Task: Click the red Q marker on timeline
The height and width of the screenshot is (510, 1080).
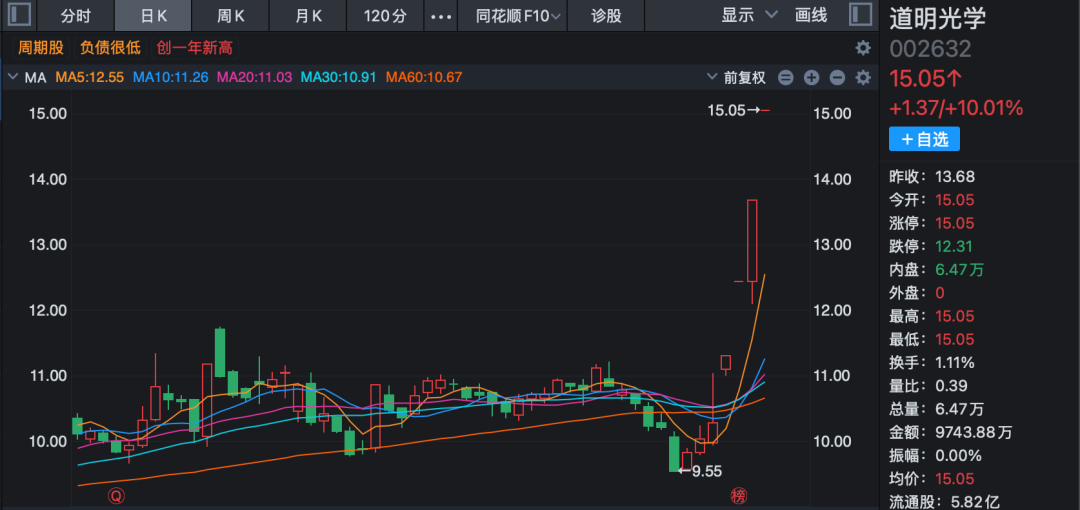Action: point(117,495)
